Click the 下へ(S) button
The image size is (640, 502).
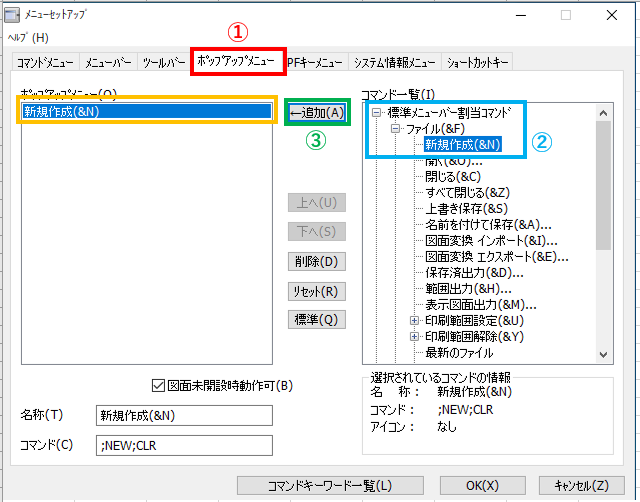click(317, 232)
